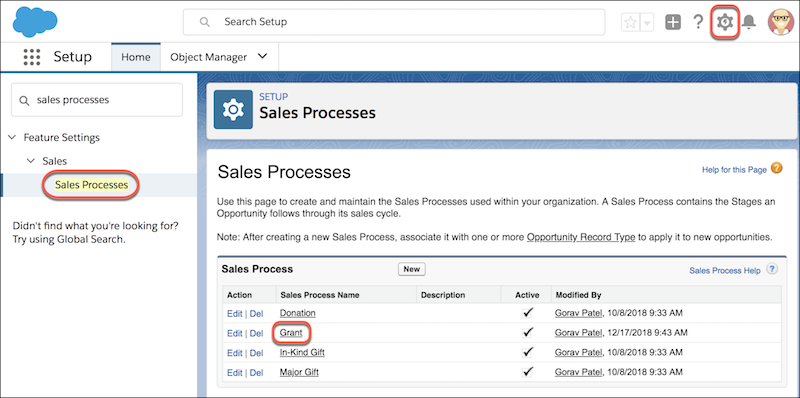Collapse the Sales tree node

(x=30, y=161)
